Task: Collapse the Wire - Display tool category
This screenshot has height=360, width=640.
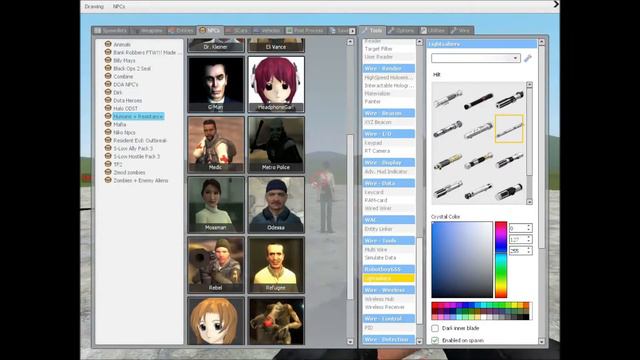Action: click(x=389, y=162)
